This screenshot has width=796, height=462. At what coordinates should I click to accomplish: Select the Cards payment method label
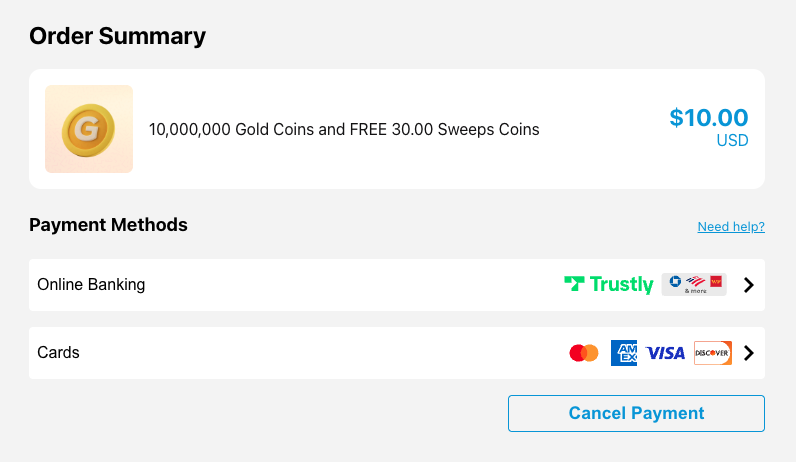(x=58, y=352)
